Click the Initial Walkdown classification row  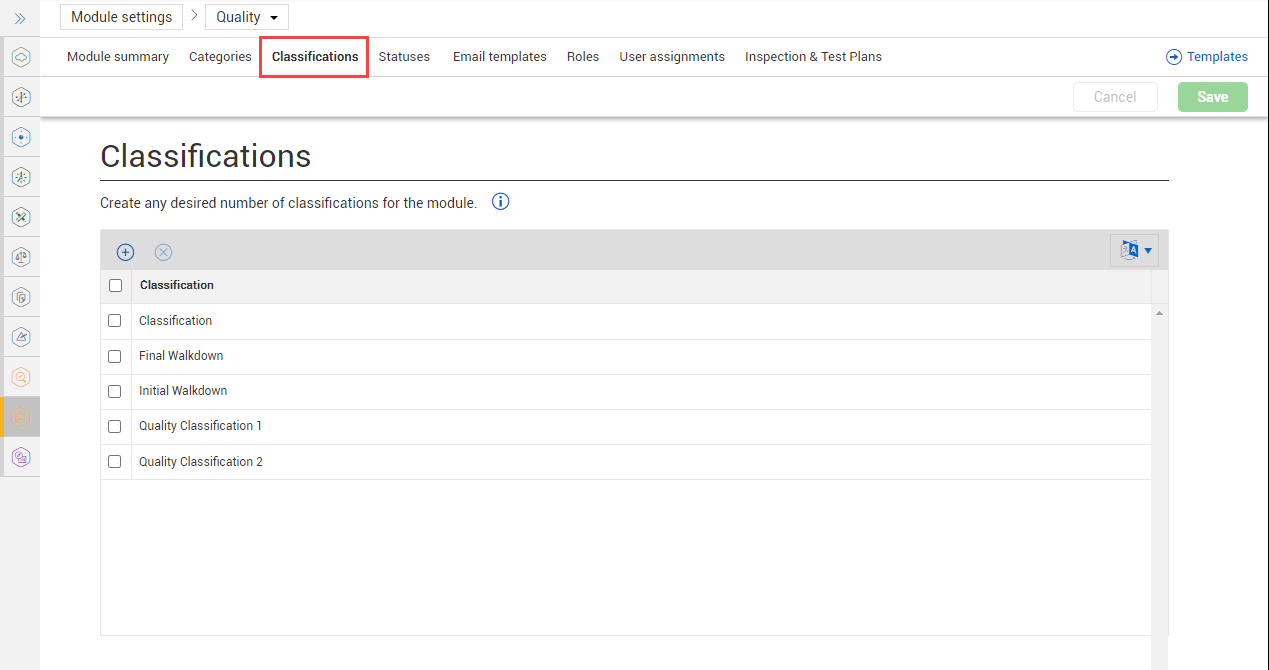(183, 391)
